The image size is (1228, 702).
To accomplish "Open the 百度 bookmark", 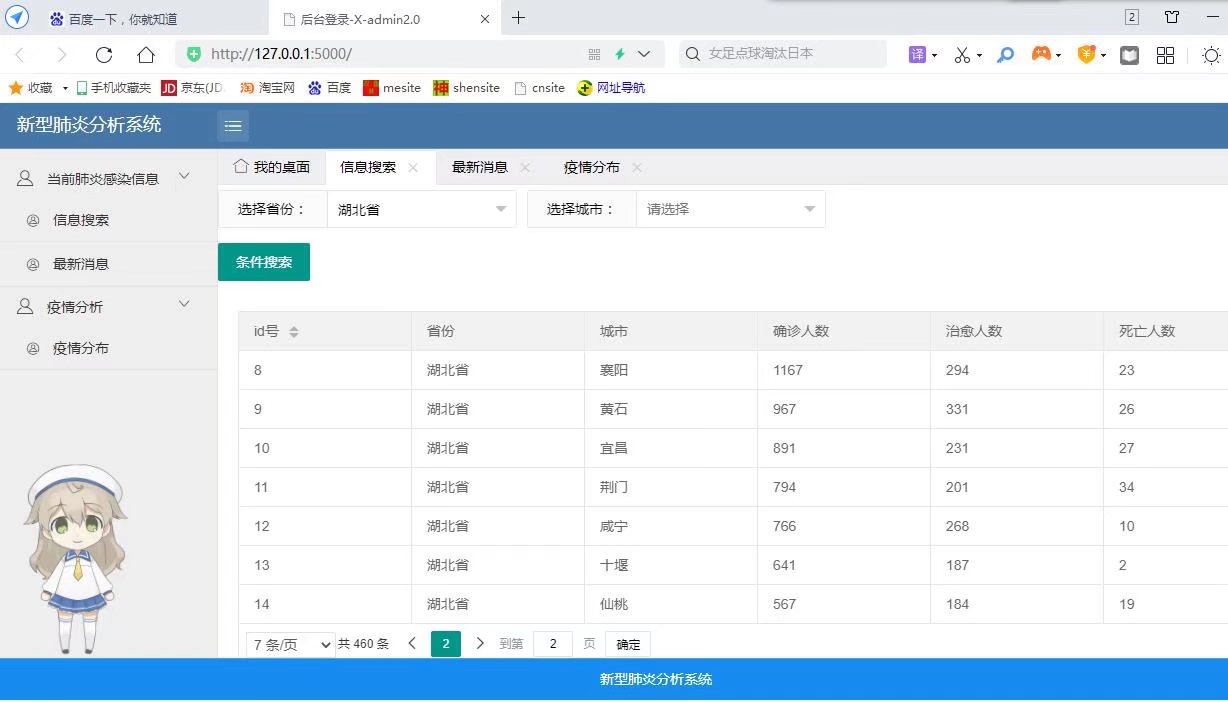I will click(x=329, y=88).
